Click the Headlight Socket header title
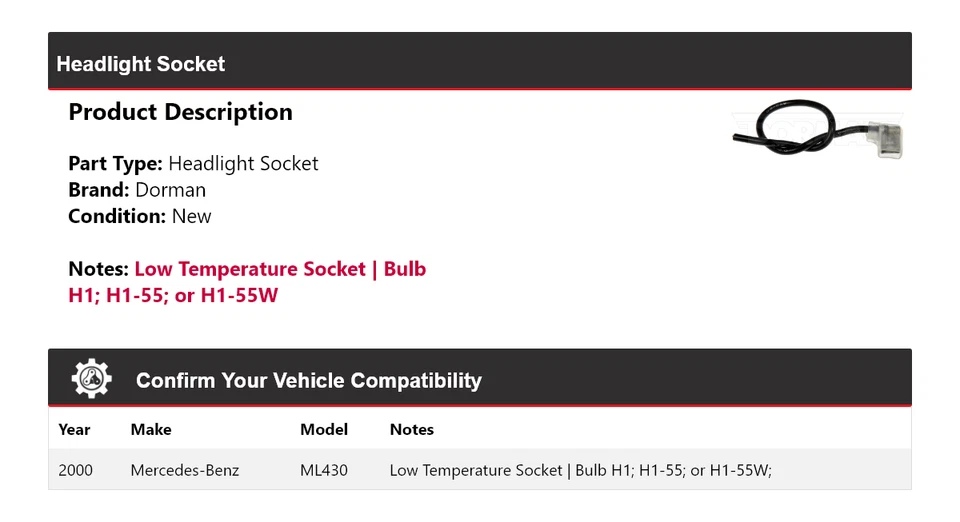Image resolution: width=960 pixels, height=522 pixels. coord(140,64)
